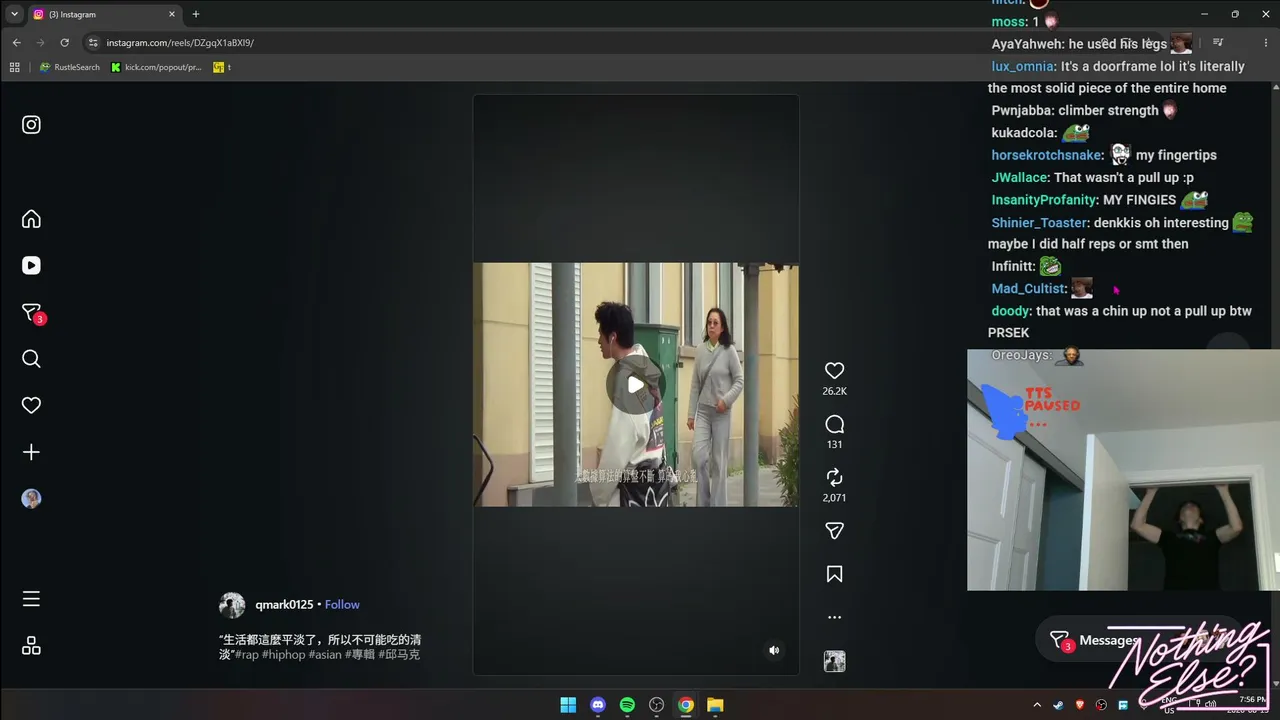Click the username Shinier_Toaster in chat
The image size is (1280, 720).
coord(1039,223)
